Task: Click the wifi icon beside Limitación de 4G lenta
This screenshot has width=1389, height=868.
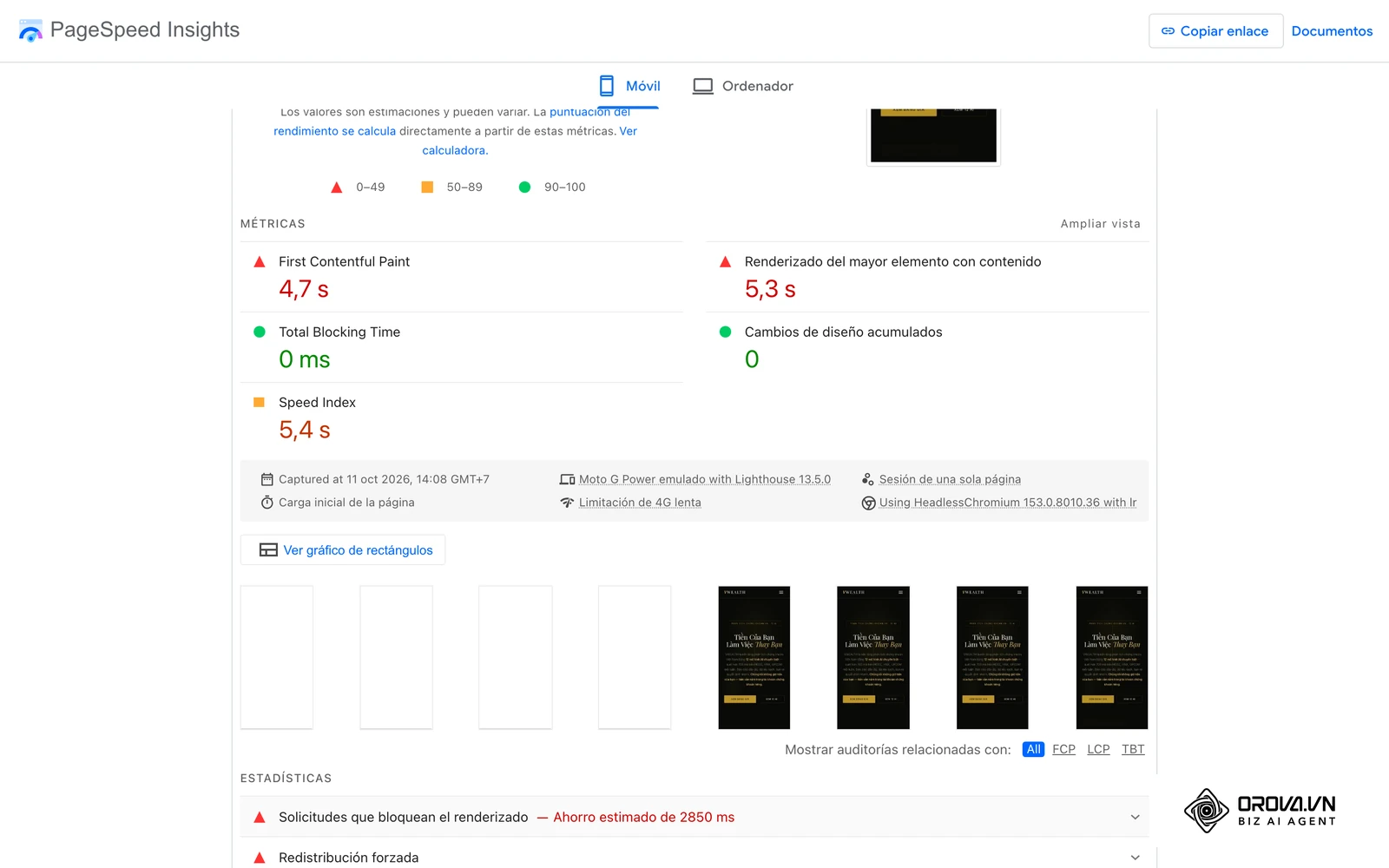Action: coord(567,503)
